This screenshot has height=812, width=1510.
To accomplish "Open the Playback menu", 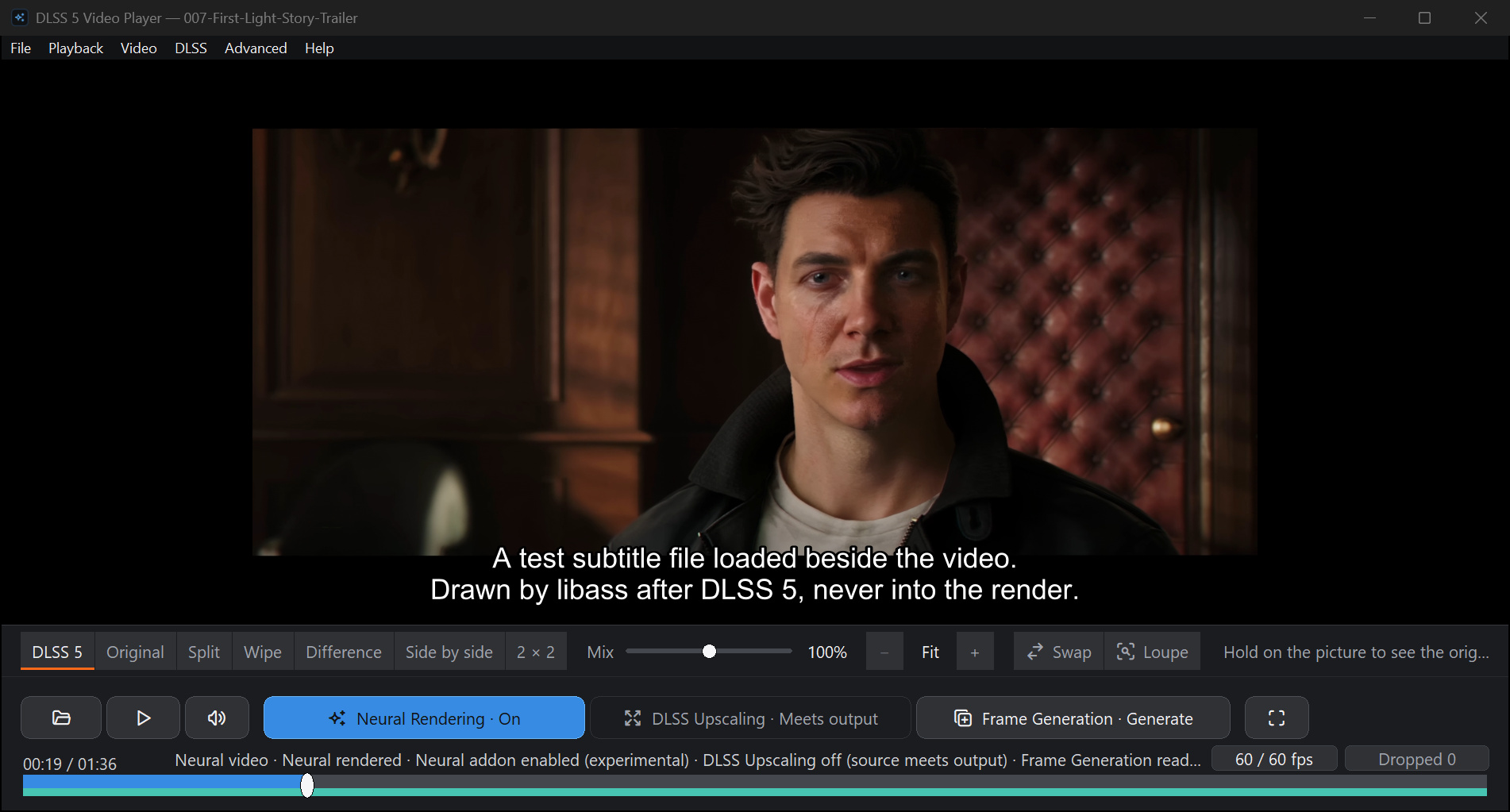I will [x=75, y=48].
